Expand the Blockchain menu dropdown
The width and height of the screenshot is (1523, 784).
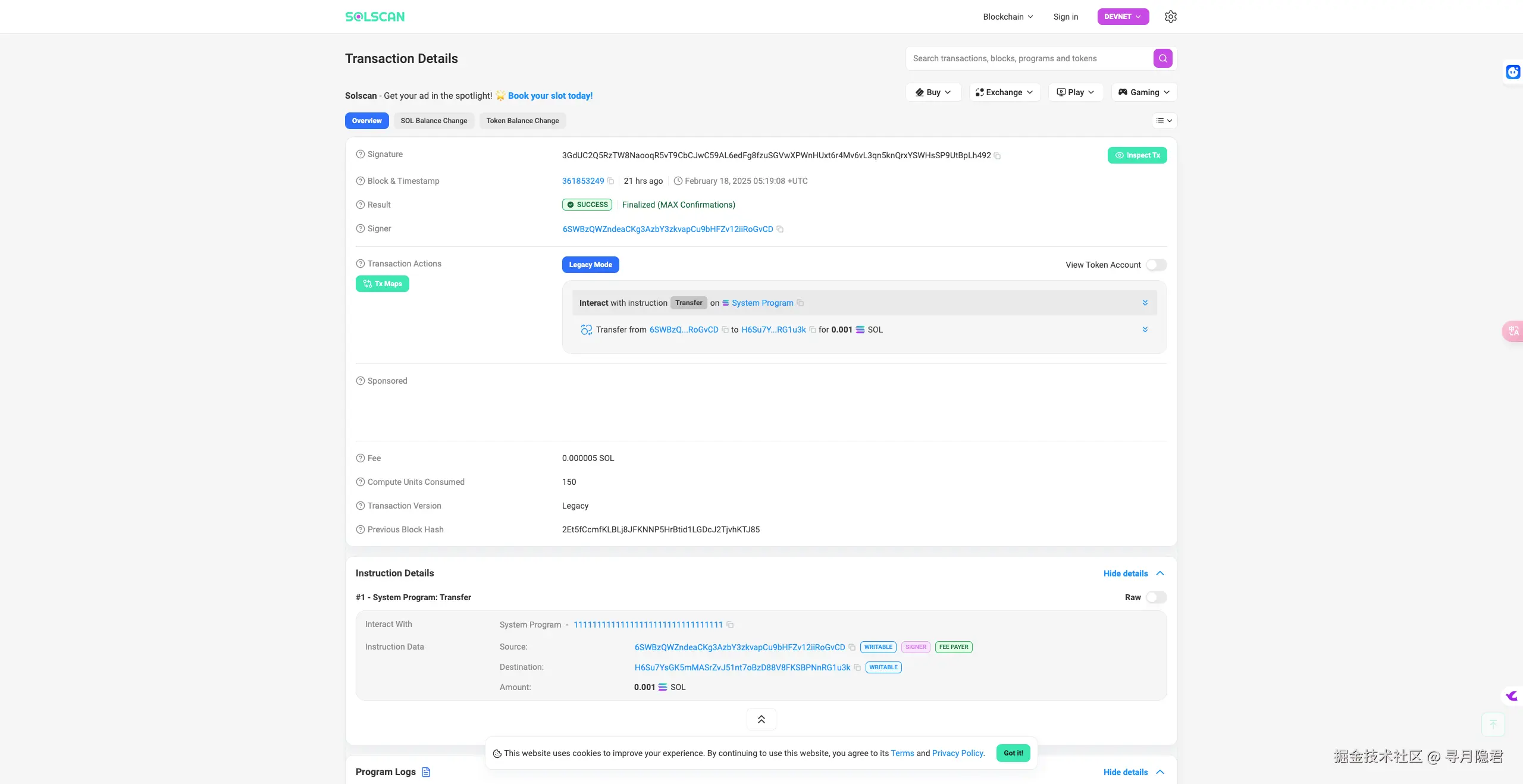[x=1008, y=17]
